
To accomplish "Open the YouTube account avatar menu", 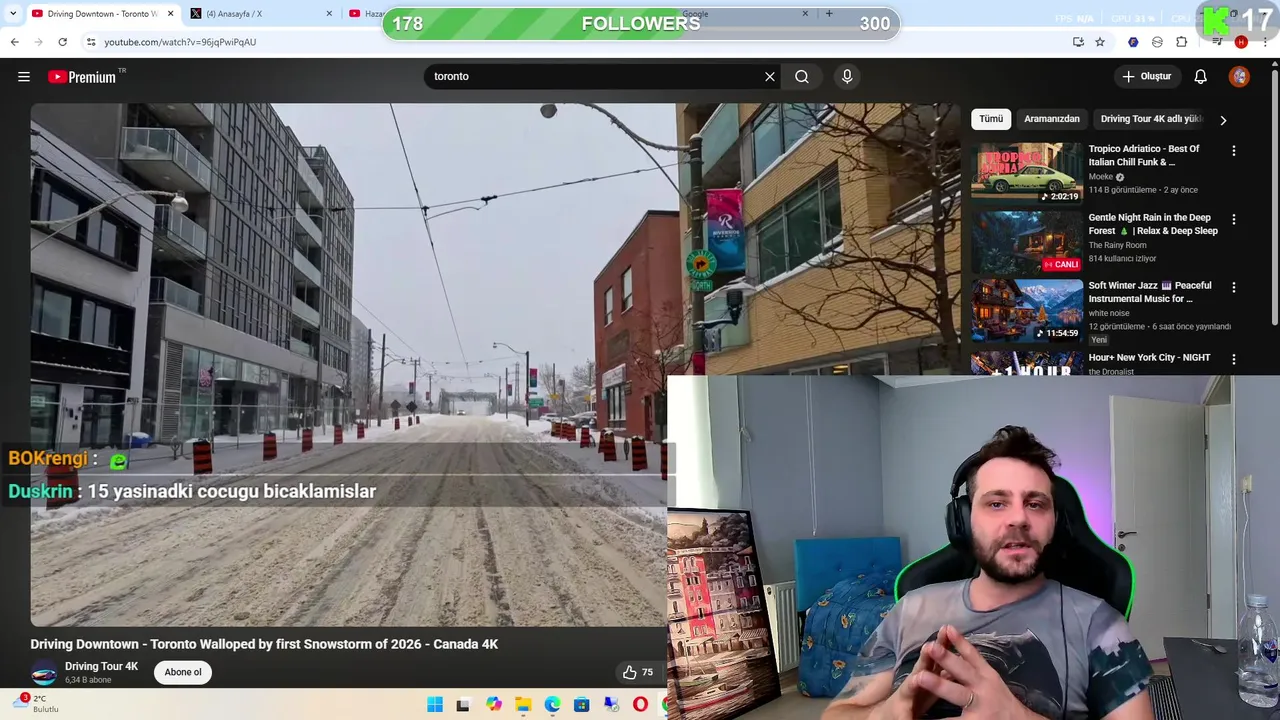I will click(x=1239, y=77).
